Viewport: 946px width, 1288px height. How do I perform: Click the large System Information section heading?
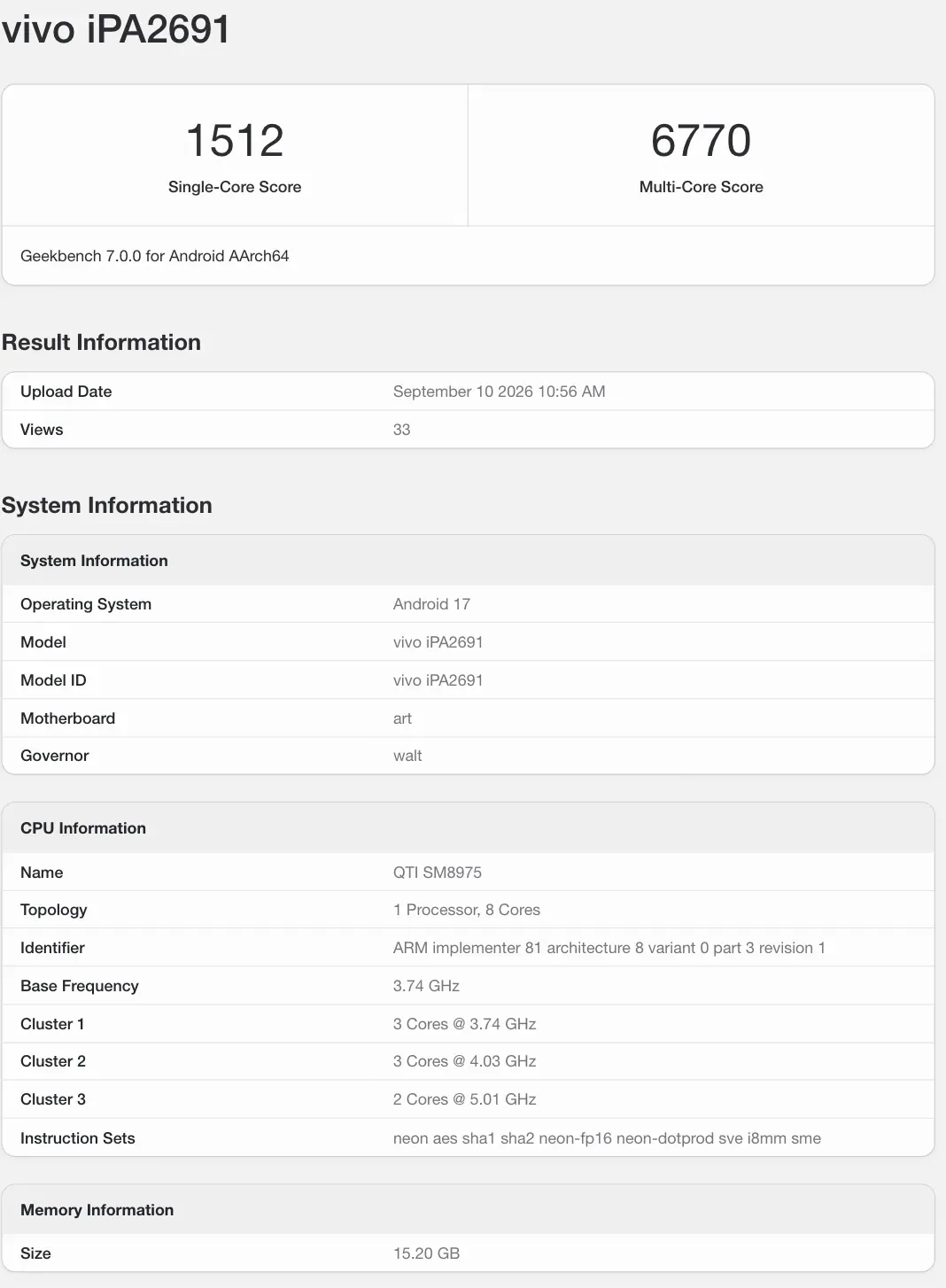(x=107, y=505)
